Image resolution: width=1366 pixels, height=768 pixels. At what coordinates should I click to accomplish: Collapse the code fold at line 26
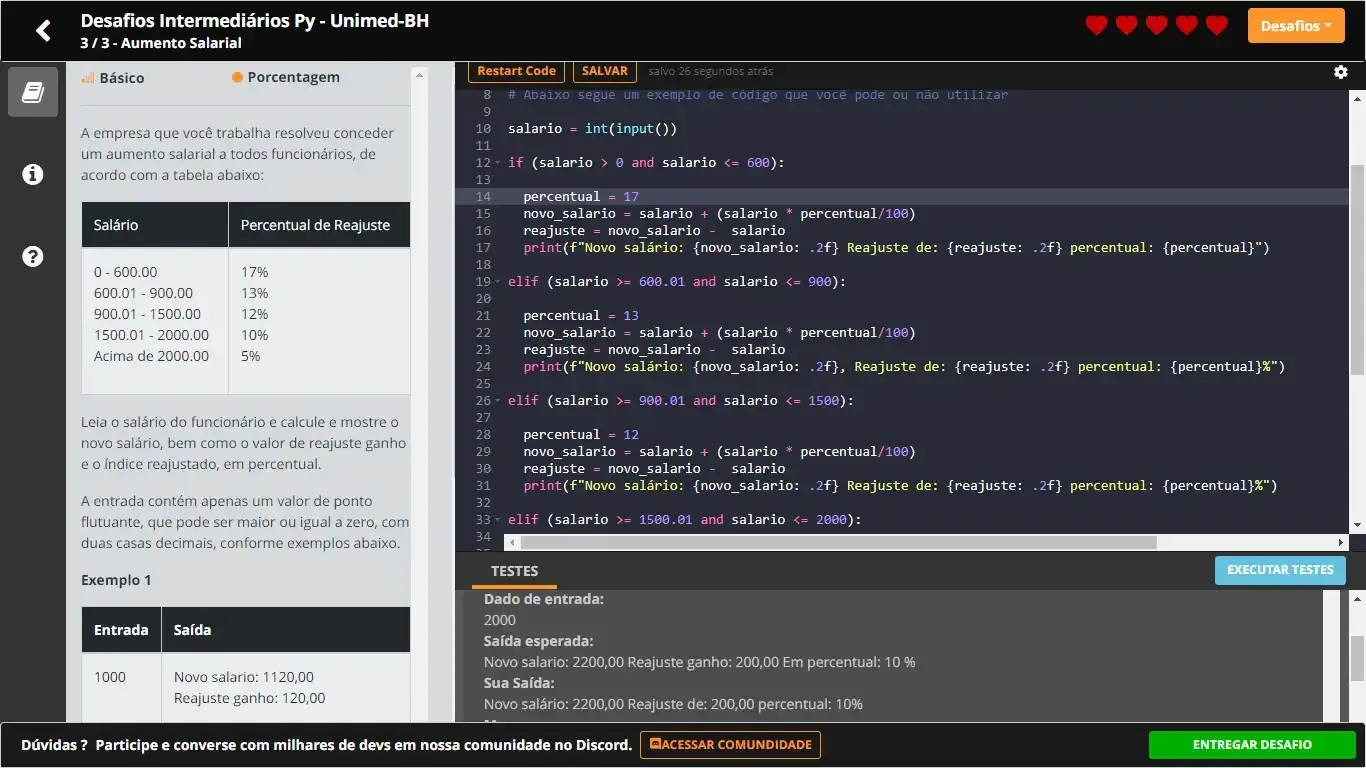coord(498,401)
